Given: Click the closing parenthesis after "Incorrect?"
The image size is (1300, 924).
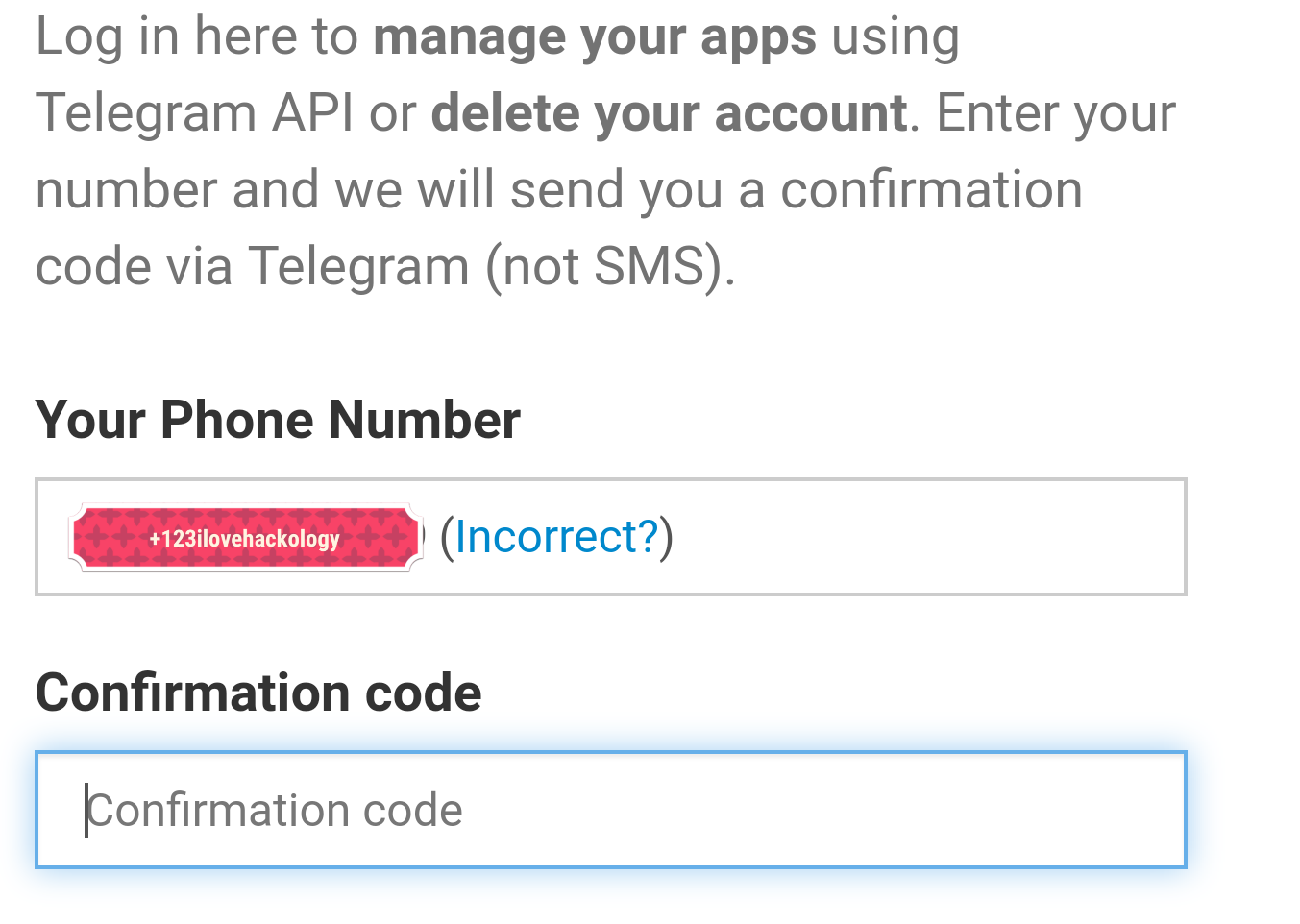Looking at the screenshot, I should tap(667, 536).
